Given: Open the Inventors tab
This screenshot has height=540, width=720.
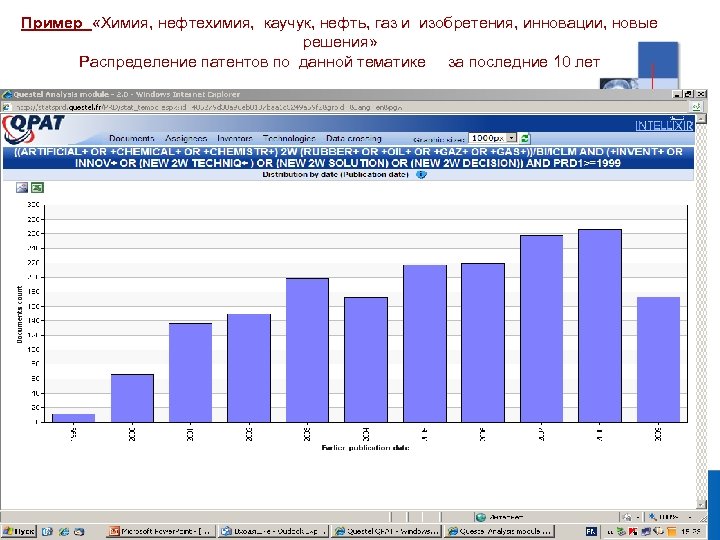Looking at the screenshot, I should click(x=235, y=138).
